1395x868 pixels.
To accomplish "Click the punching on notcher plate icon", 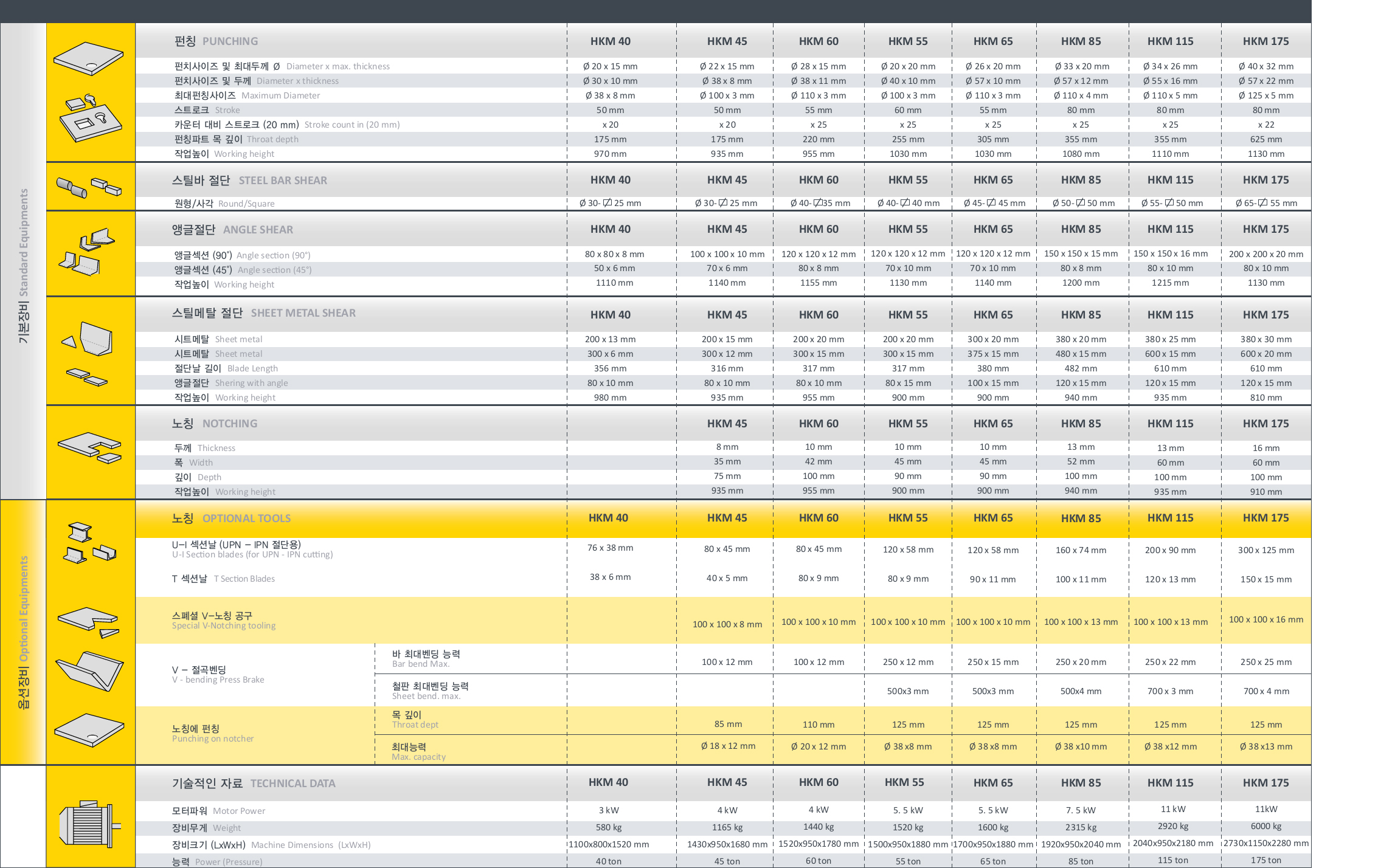I will [x=89, y=729].
